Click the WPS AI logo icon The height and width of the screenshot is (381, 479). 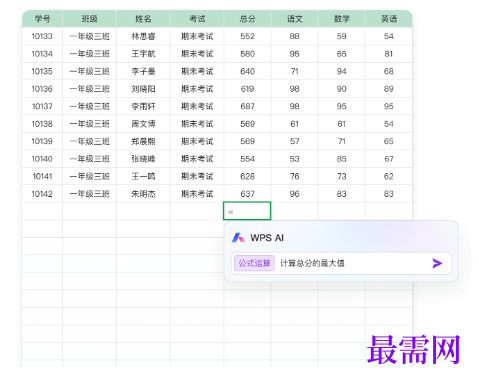click(x=238, y=238)
